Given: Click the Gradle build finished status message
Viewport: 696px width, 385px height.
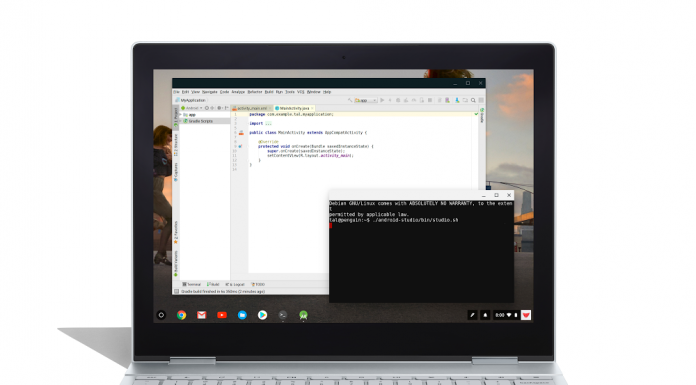Looking at the screenshot, I should (x=223, y=291).
